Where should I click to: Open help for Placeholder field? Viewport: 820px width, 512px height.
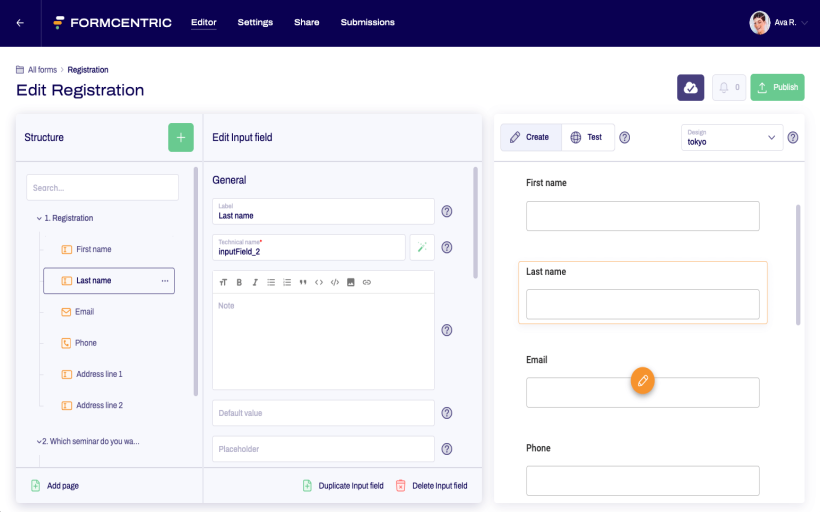click(x=447, y=449)
